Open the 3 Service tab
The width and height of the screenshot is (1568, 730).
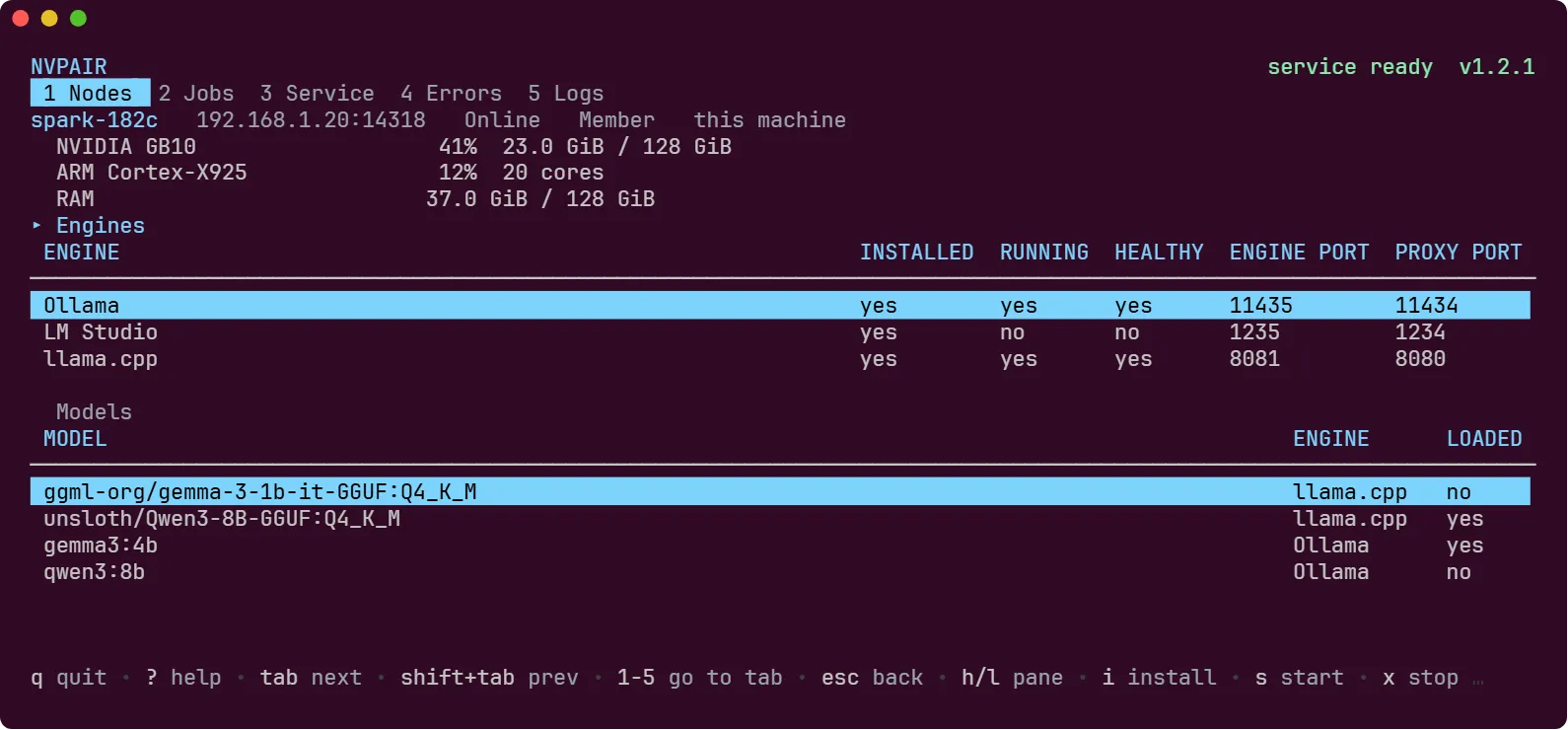coord(317,93)
